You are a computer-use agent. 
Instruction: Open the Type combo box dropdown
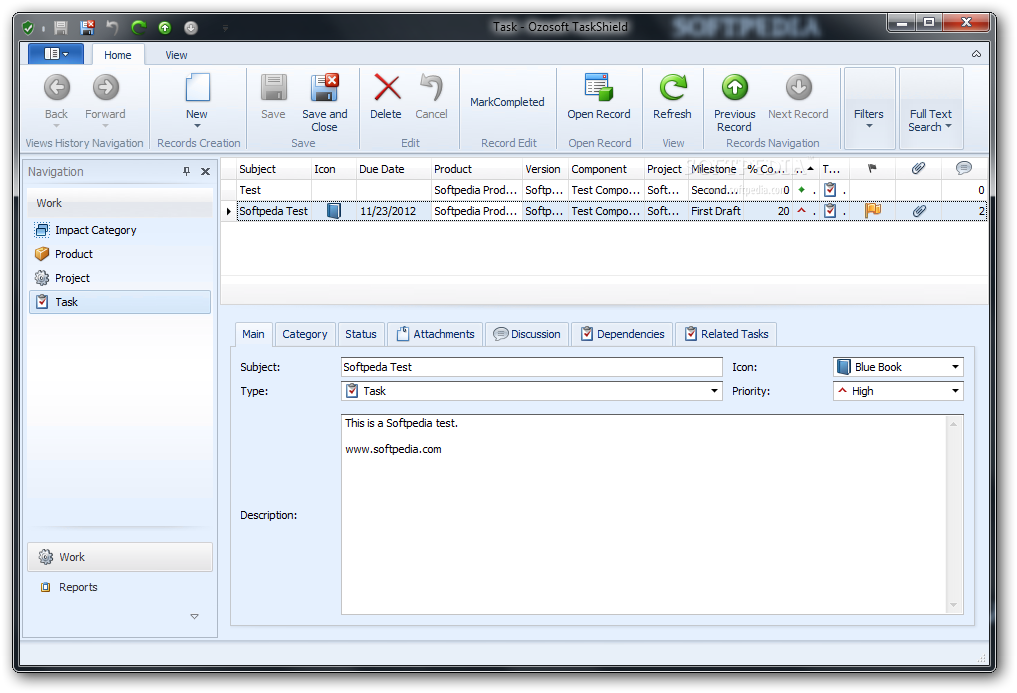714,391
